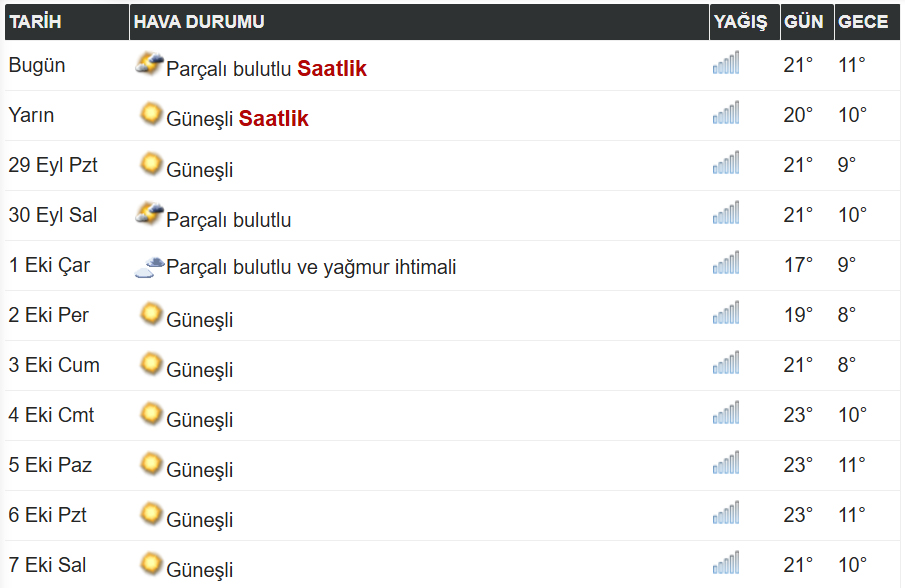Select the 5 Eki Paz date cell

[x=50, y=465]
